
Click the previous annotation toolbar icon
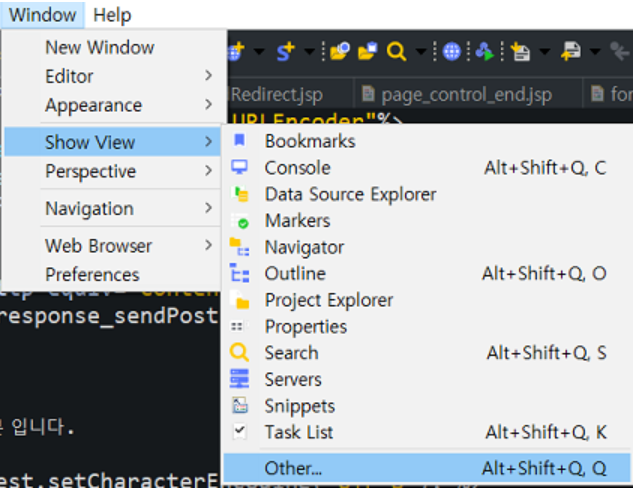571,52
